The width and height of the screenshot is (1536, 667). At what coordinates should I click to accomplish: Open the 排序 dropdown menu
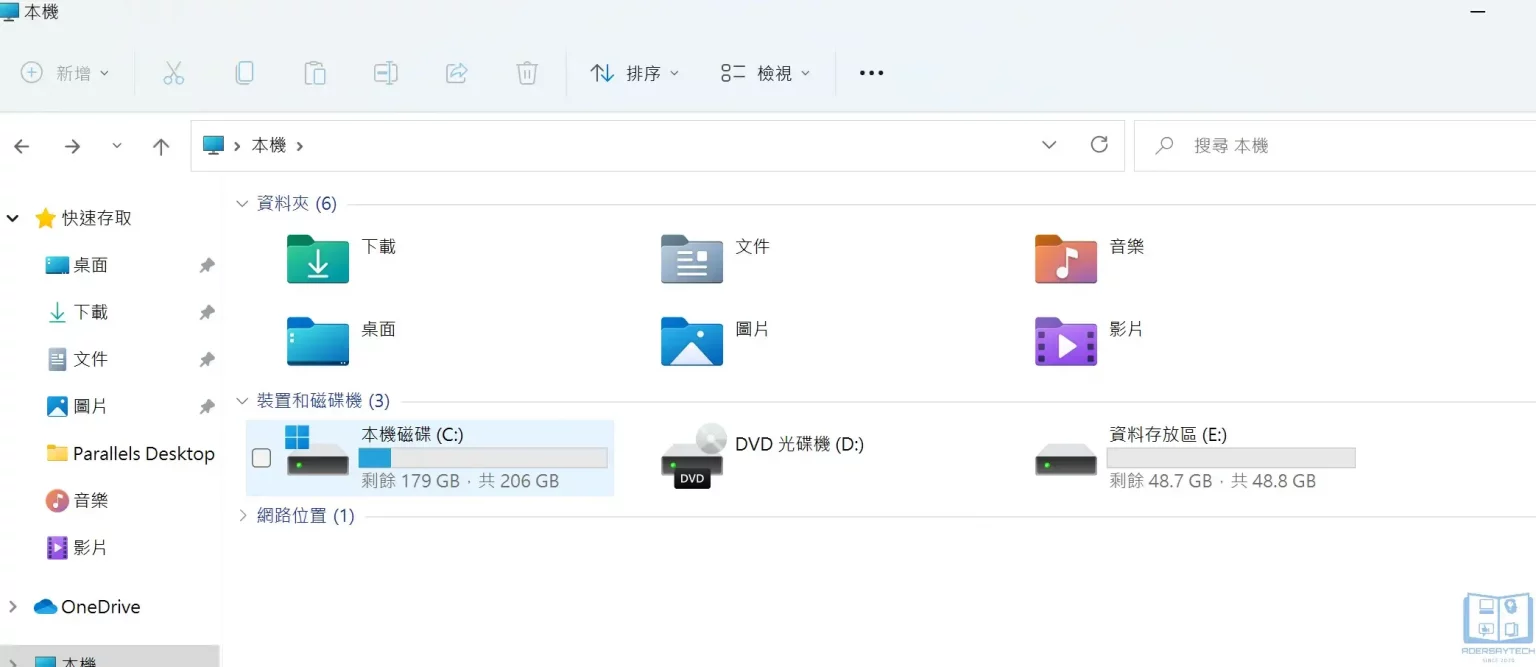pos(636,72)
